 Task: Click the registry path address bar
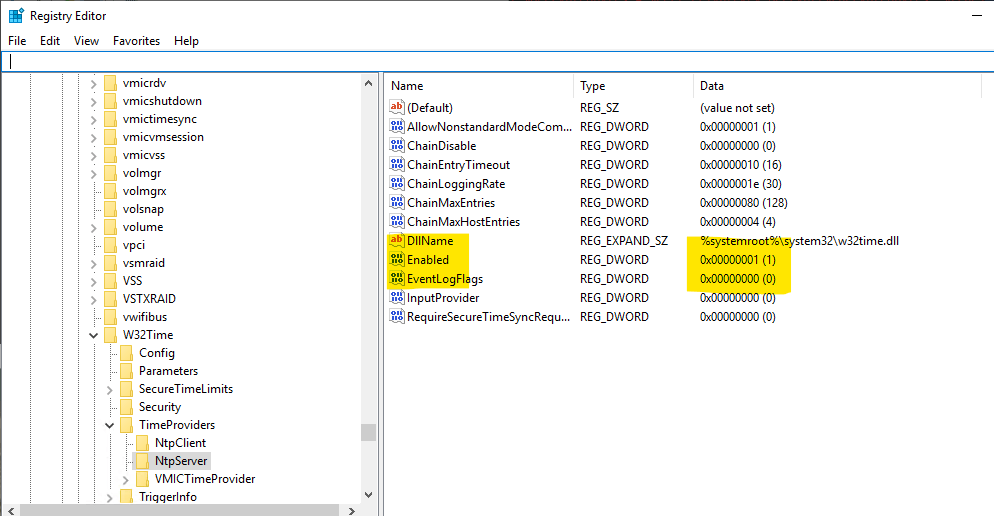497,61
